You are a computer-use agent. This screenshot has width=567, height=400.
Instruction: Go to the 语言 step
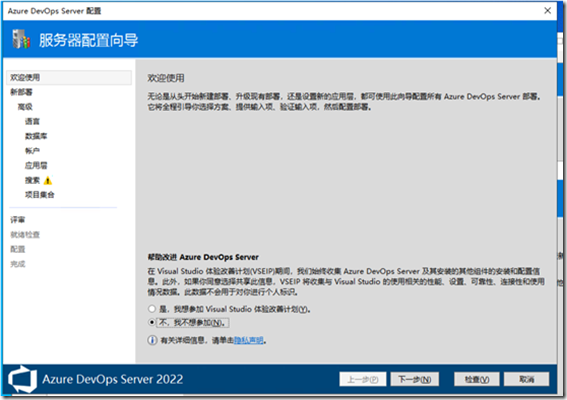pyautogui.click(x=32, y=122)
